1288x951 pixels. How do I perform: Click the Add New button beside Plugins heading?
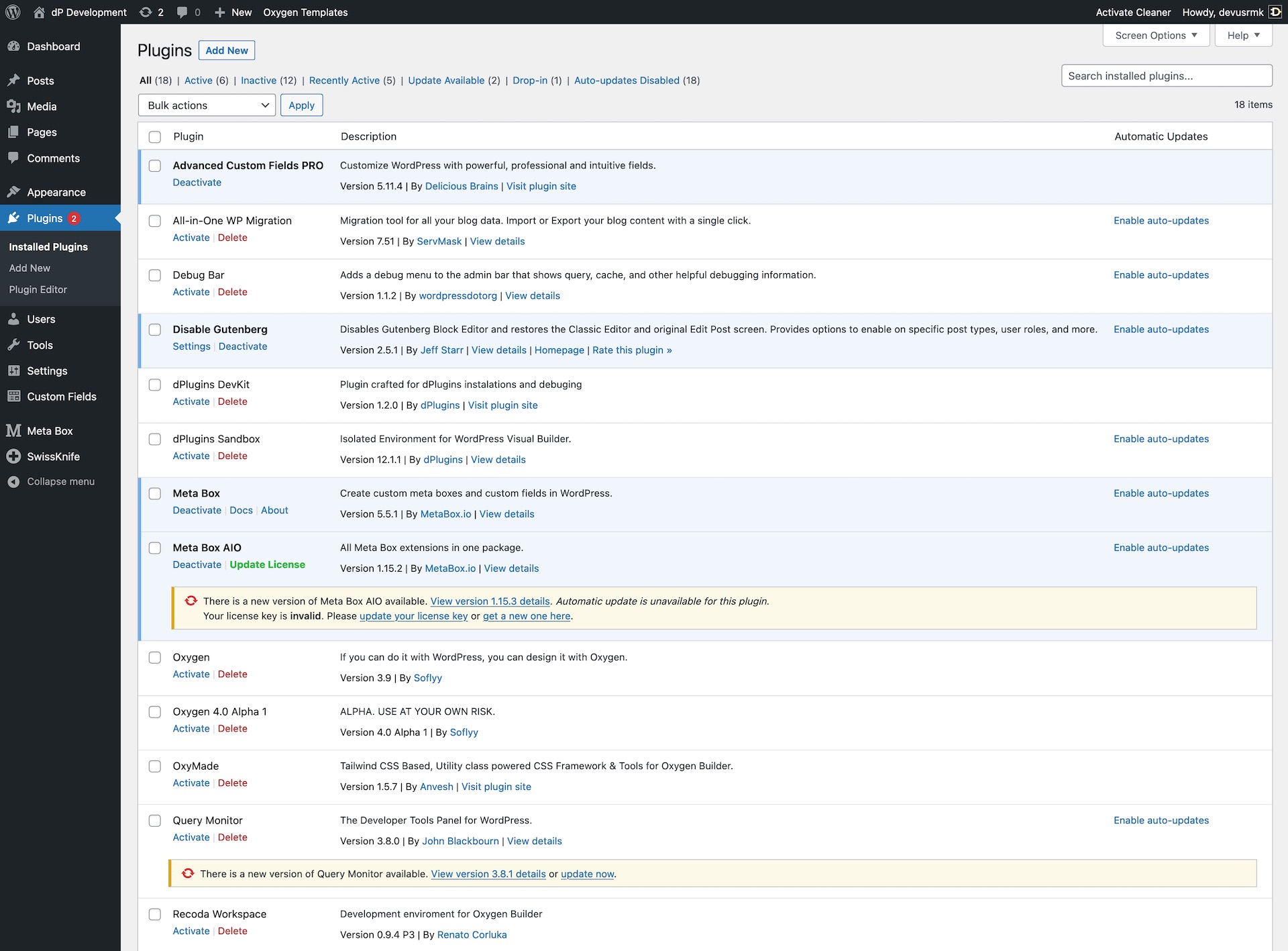coord(227,50)
